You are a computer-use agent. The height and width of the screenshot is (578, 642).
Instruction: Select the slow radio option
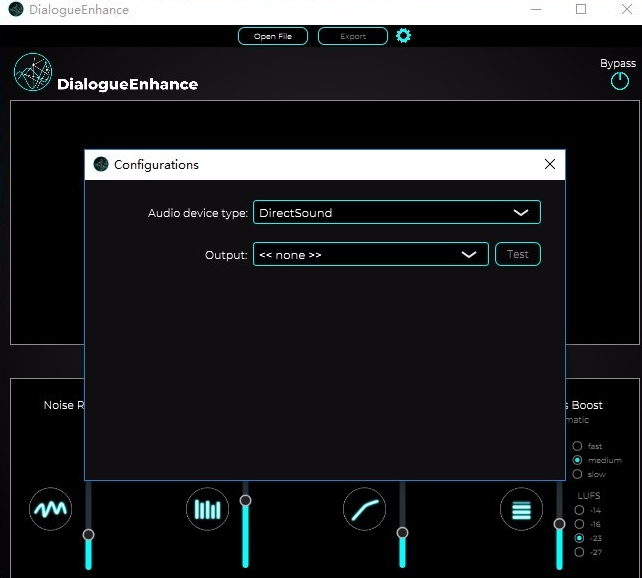coord(577,474)
